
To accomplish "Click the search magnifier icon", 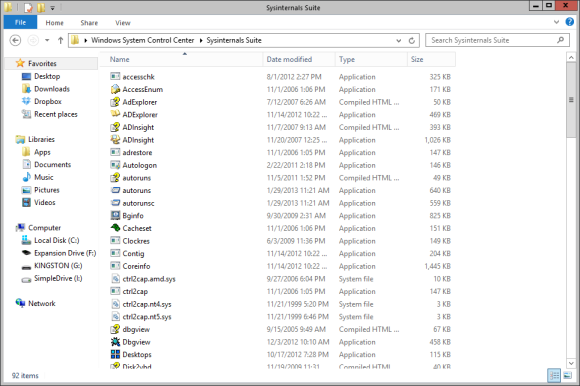I will pos(561,40).
